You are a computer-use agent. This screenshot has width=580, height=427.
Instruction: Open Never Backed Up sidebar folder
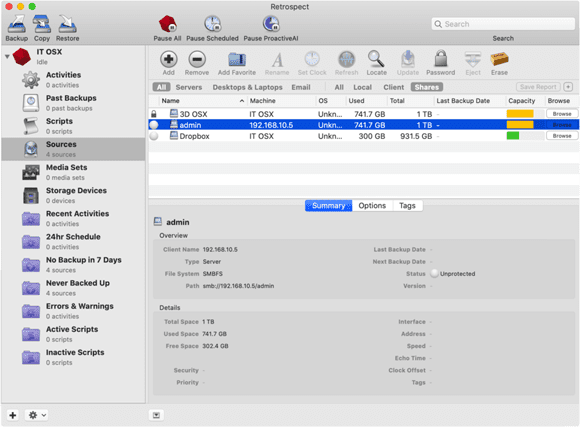pos(73,288)
